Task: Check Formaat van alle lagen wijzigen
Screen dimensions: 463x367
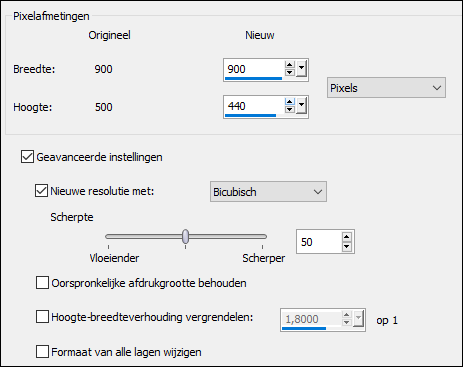Action: click(42, 352)
